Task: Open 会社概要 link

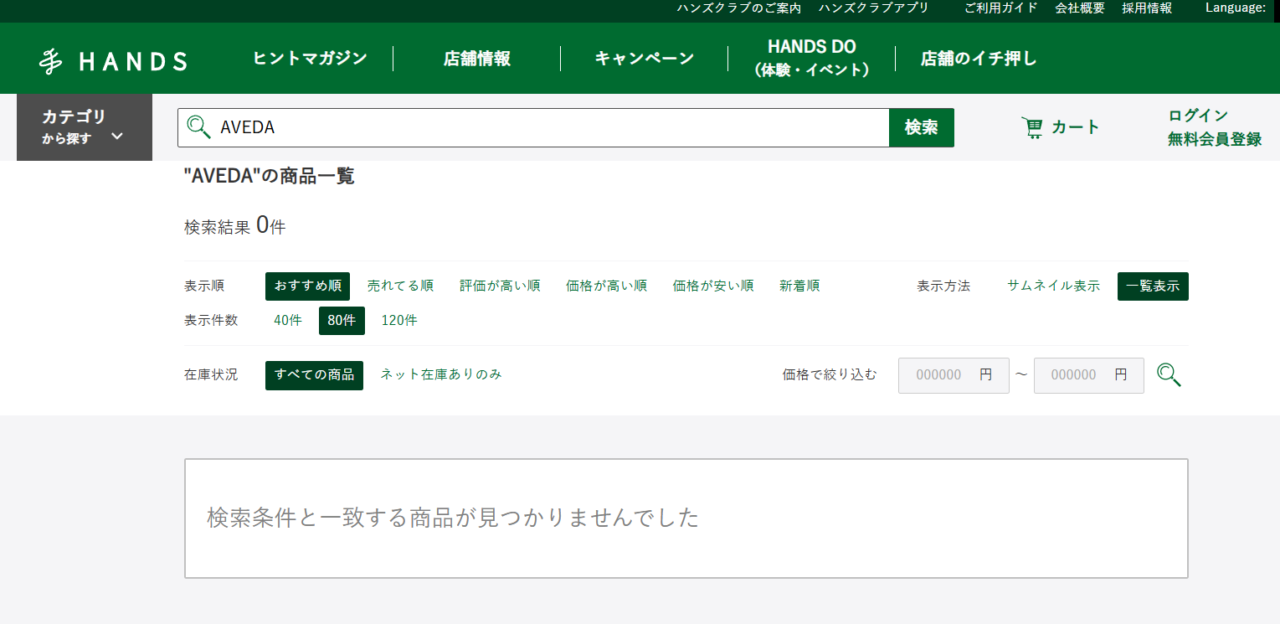Action: tap(1080, 8)
